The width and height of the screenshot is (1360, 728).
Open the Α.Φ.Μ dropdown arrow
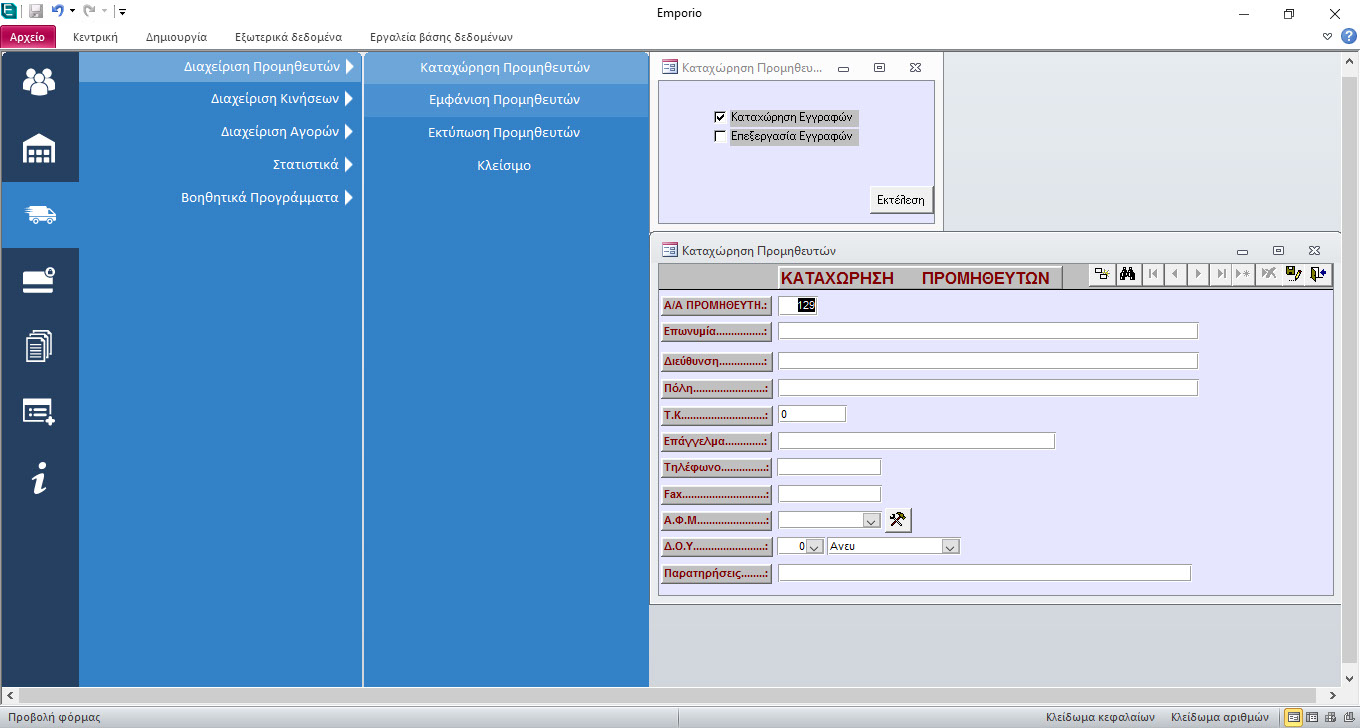point(870,521)
